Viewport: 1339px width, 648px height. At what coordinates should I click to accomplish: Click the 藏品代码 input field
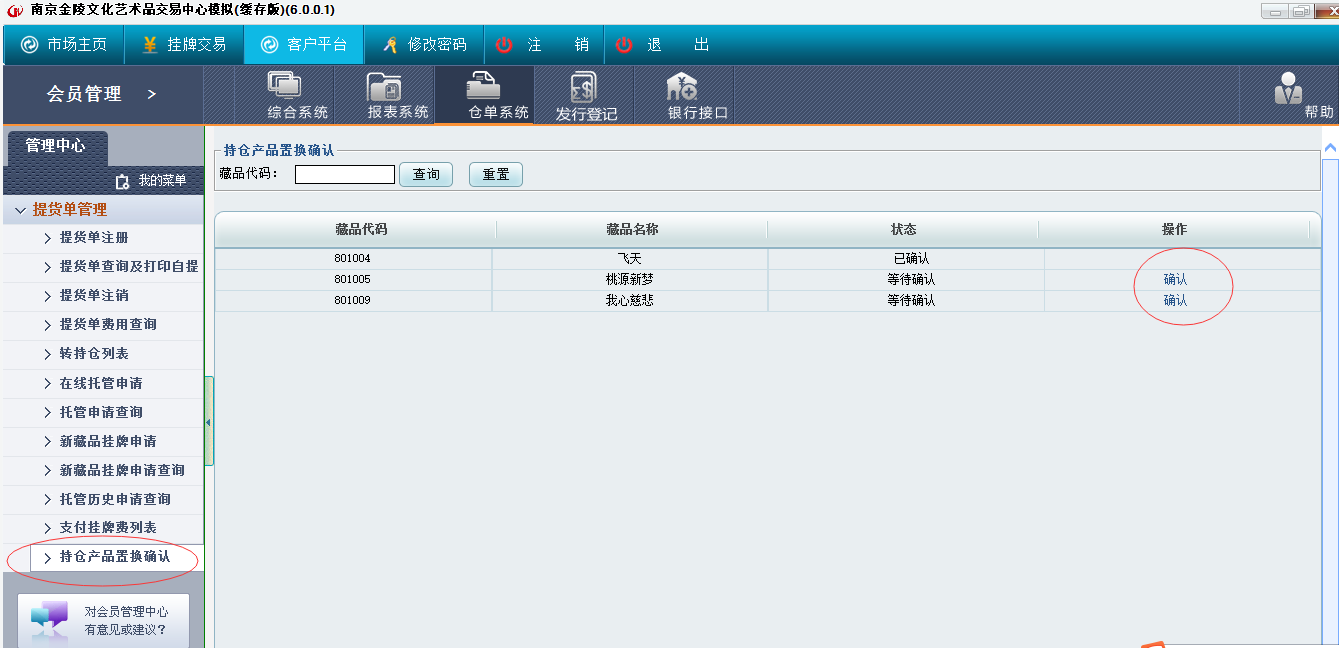345,175
